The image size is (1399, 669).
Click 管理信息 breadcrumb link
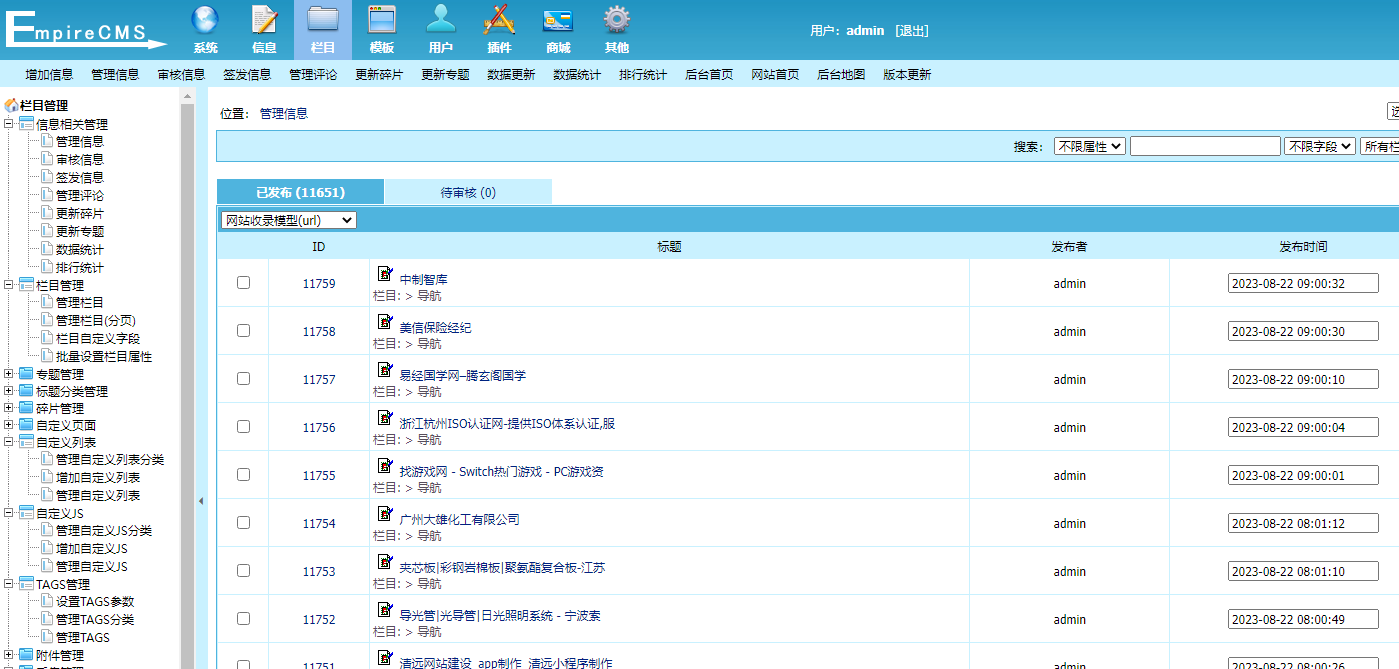pyautogui.click(x=284, y=114)
